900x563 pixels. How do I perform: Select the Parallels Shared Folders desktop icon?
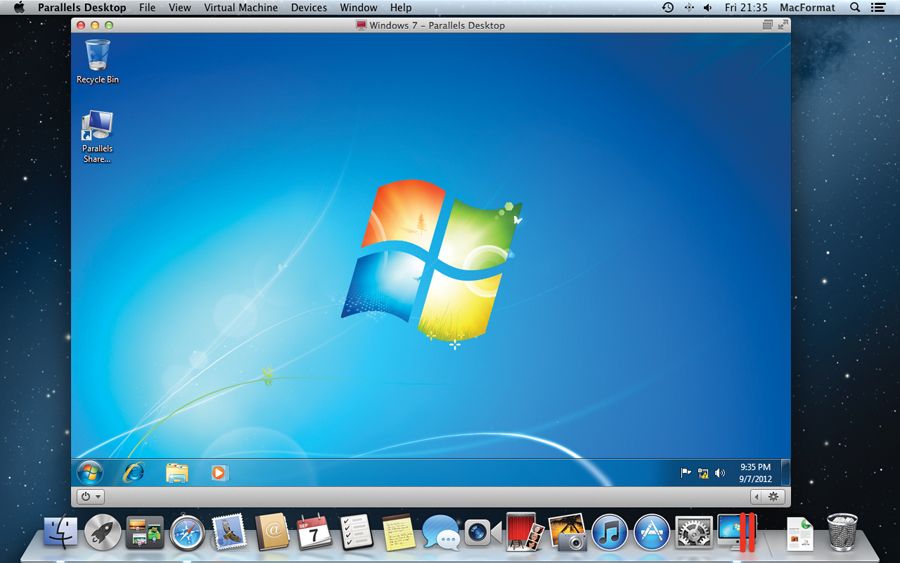point(97,137)
